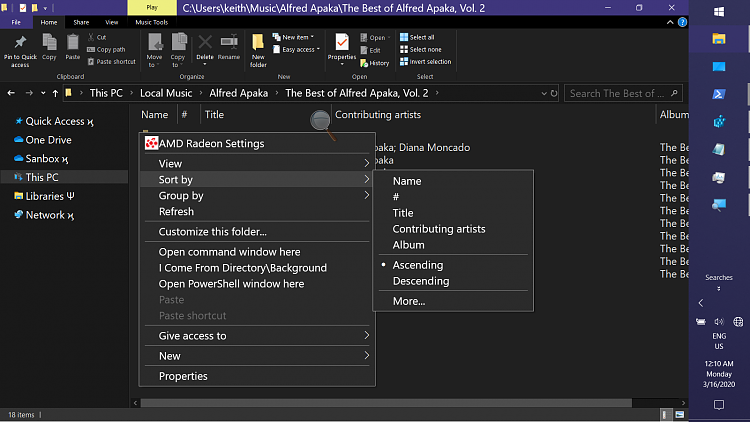The height and width of the screenshot is (422, 750).
Task: Click the search box for this folder
Action: pyautogui.click(x=623, y=93)
